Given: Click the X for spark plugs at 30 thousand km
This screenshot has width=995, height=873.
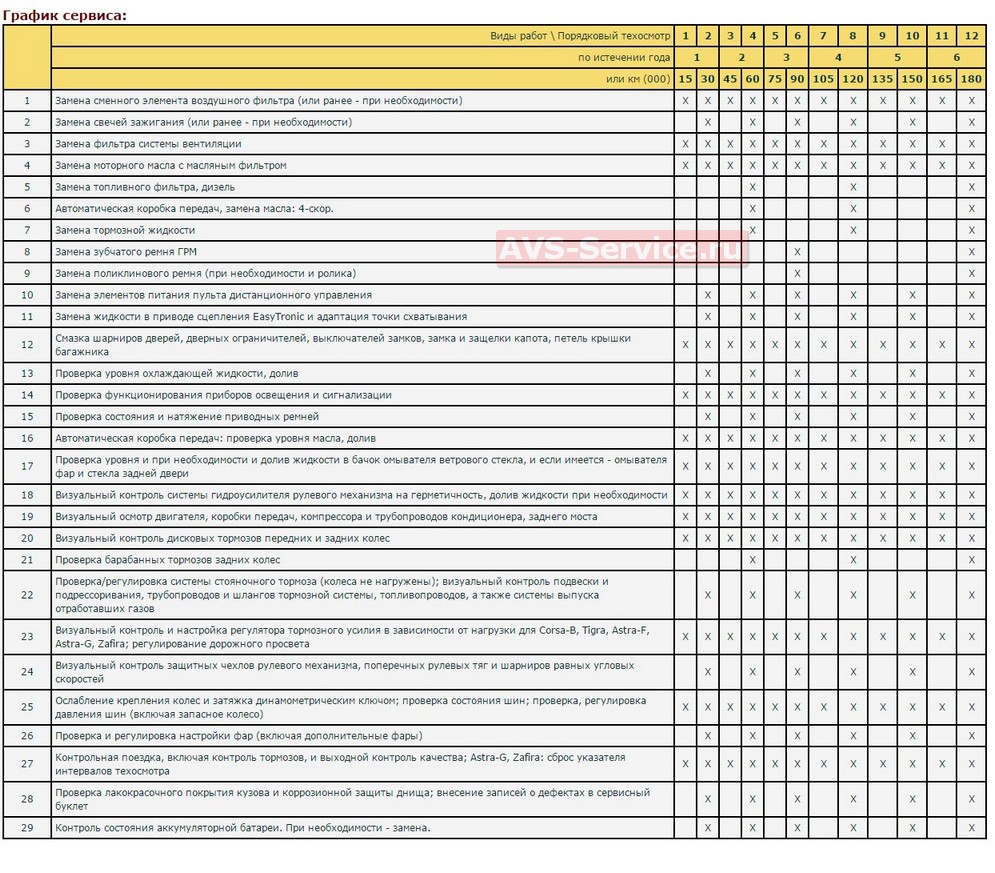Looking at the screenshot, I should coord(708,122).
